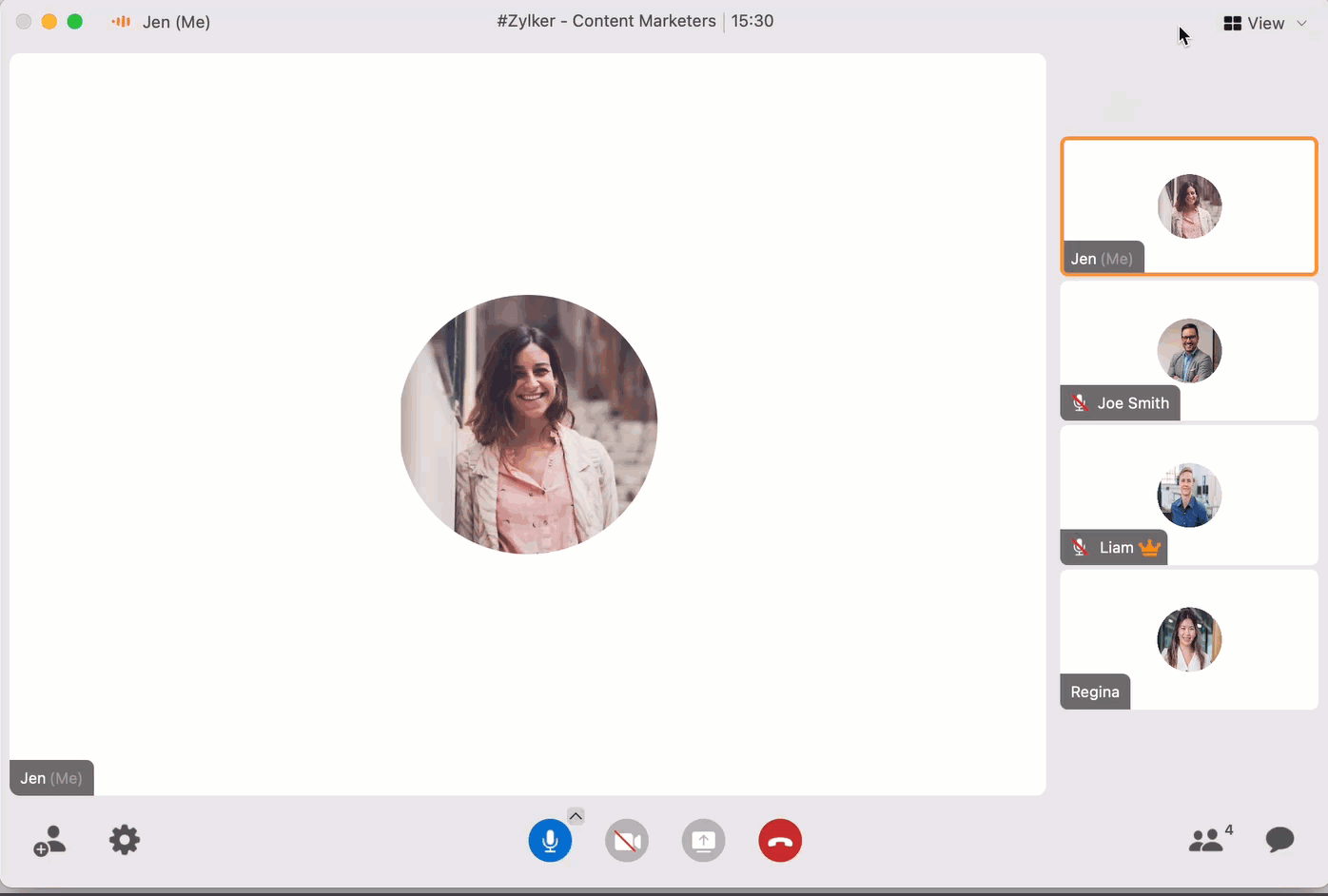Click the meeting title Zylker - Content Marketers
This screenshot has width=1328, height=896.
(606, 21)
